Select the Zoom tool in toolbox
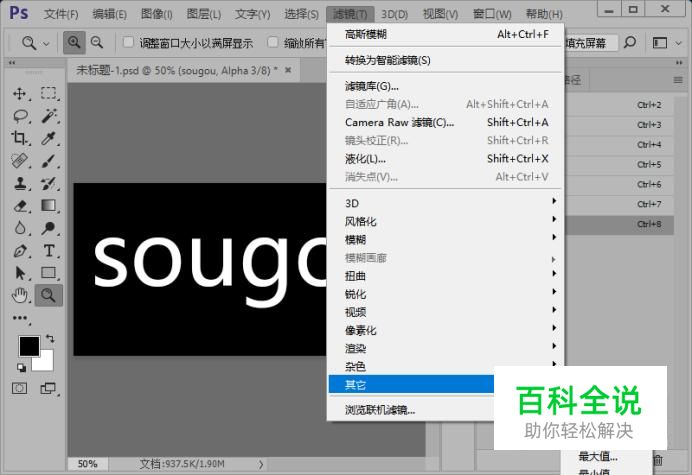This screenshot has height=475, width=692. (48, 295)
